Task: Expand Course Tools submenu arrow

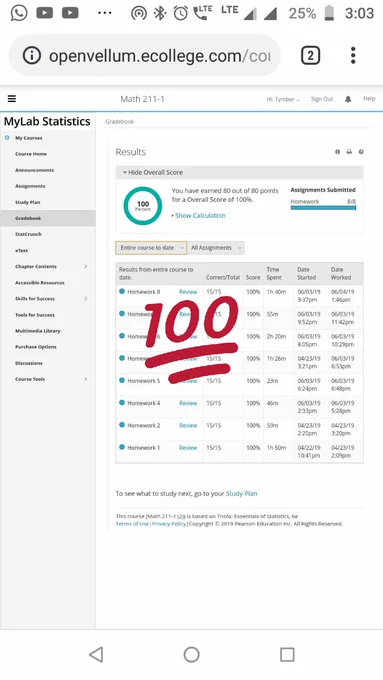Action: (x=85, y=379)
